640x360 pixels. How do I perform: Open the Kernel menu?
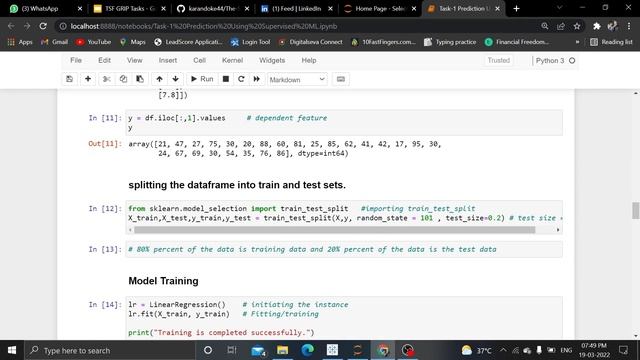tap(232, 60)
